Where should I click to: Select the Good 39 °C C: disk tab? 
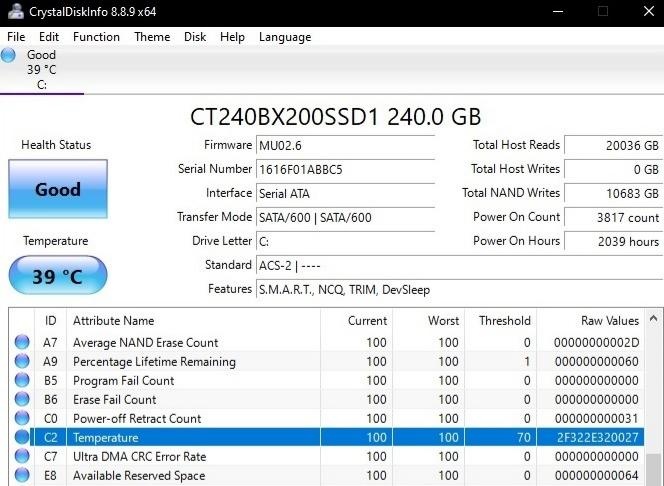tap(42, 70)
